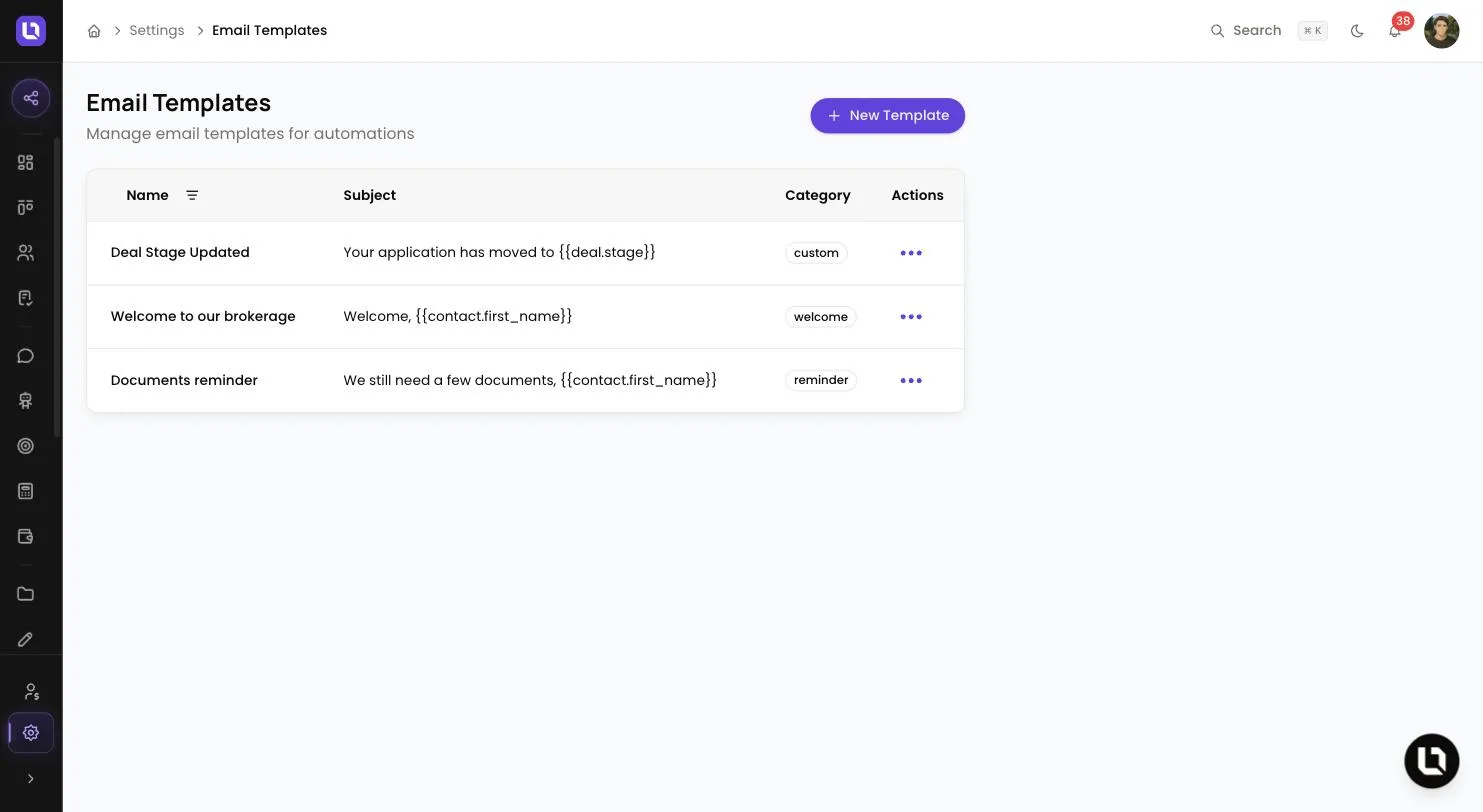Open the contacts people icon in the sidebar
This screenshot has height=812, width=1483.
26,253
